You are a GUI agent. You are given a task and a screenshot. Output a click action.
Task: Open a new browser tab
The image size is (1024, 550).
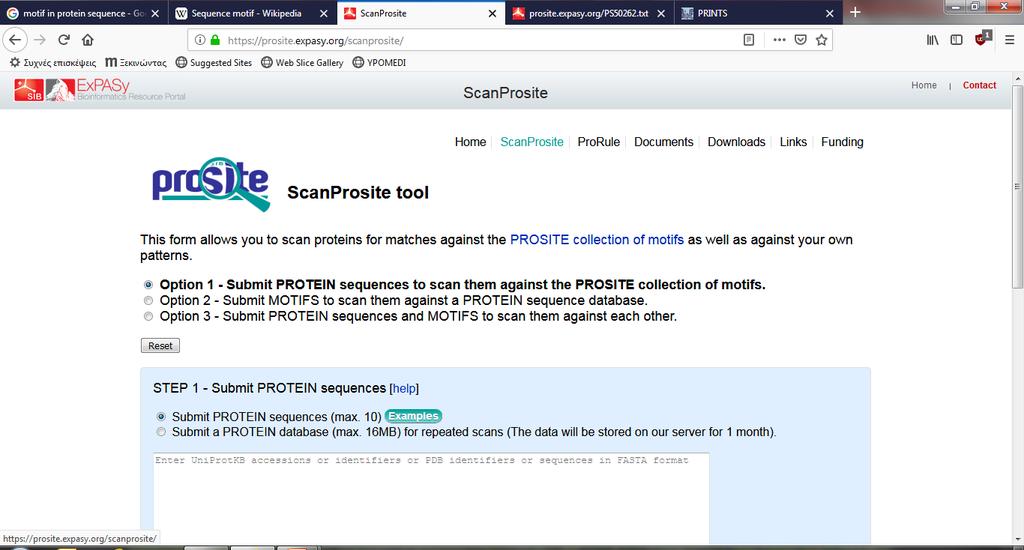coord(855,12)
